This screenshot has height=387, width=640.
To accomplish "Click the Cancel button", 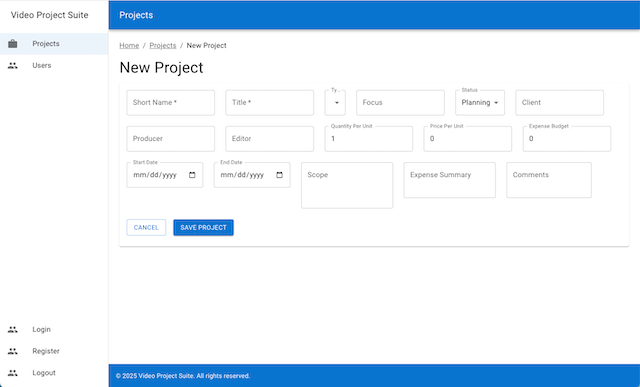I will pos(146,227).
